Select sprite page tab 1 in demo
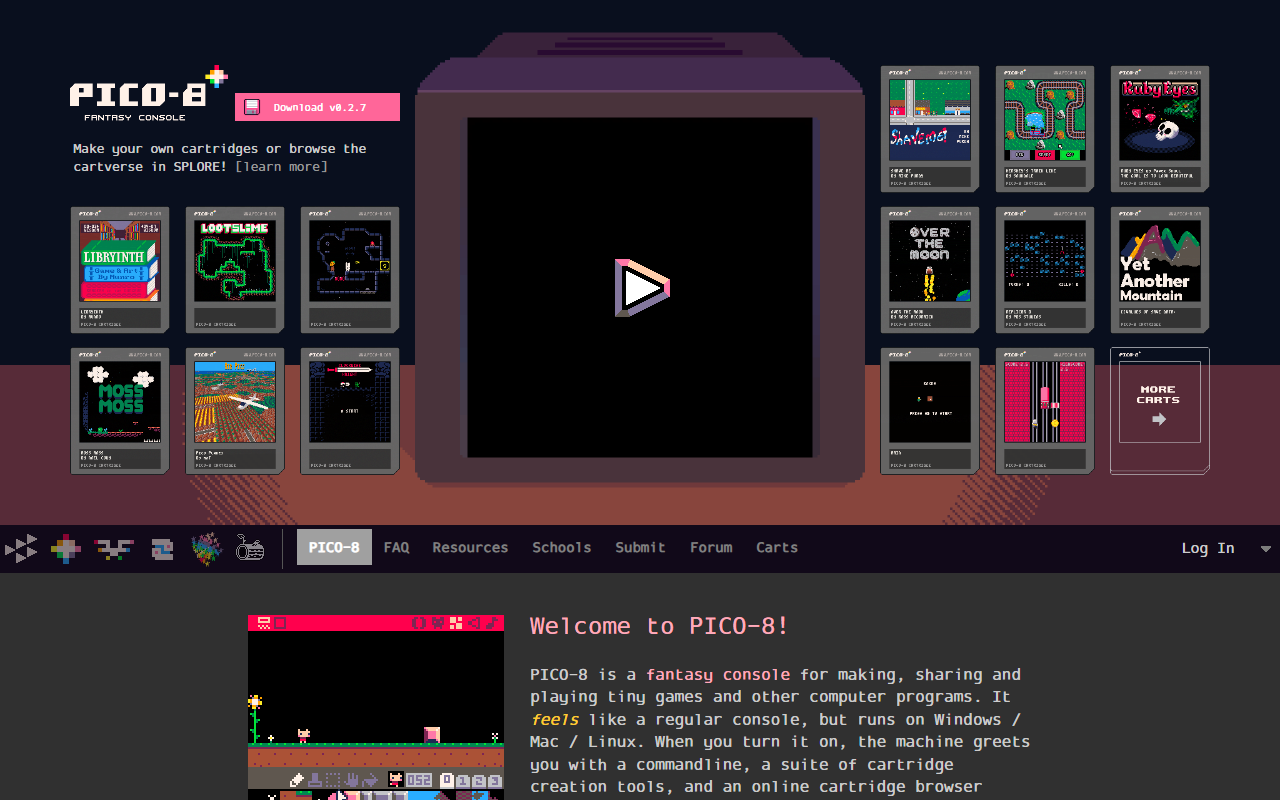 tap(463, 780)
